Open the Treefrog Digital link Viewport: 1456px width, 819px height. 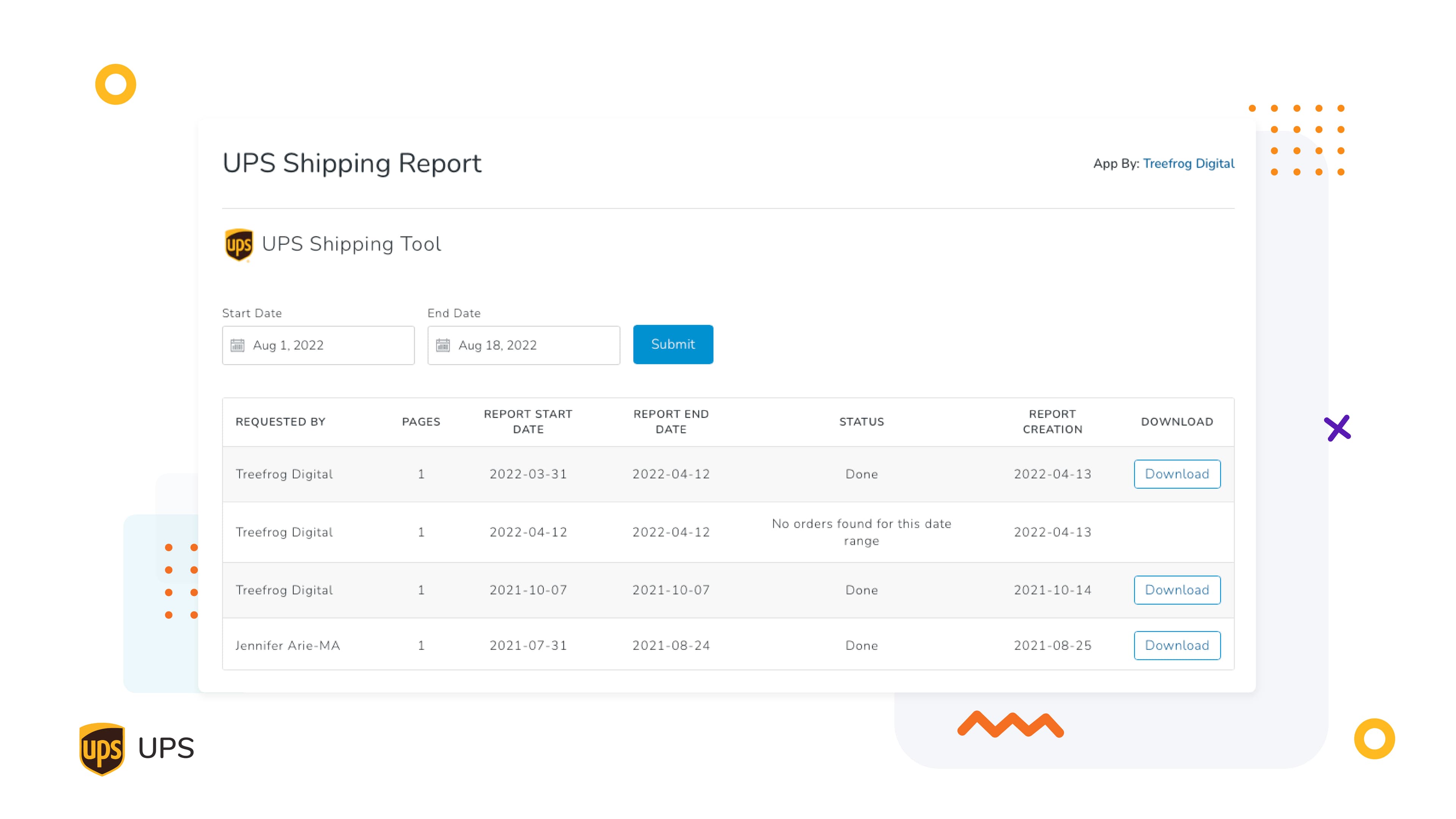pos(1188,163)
